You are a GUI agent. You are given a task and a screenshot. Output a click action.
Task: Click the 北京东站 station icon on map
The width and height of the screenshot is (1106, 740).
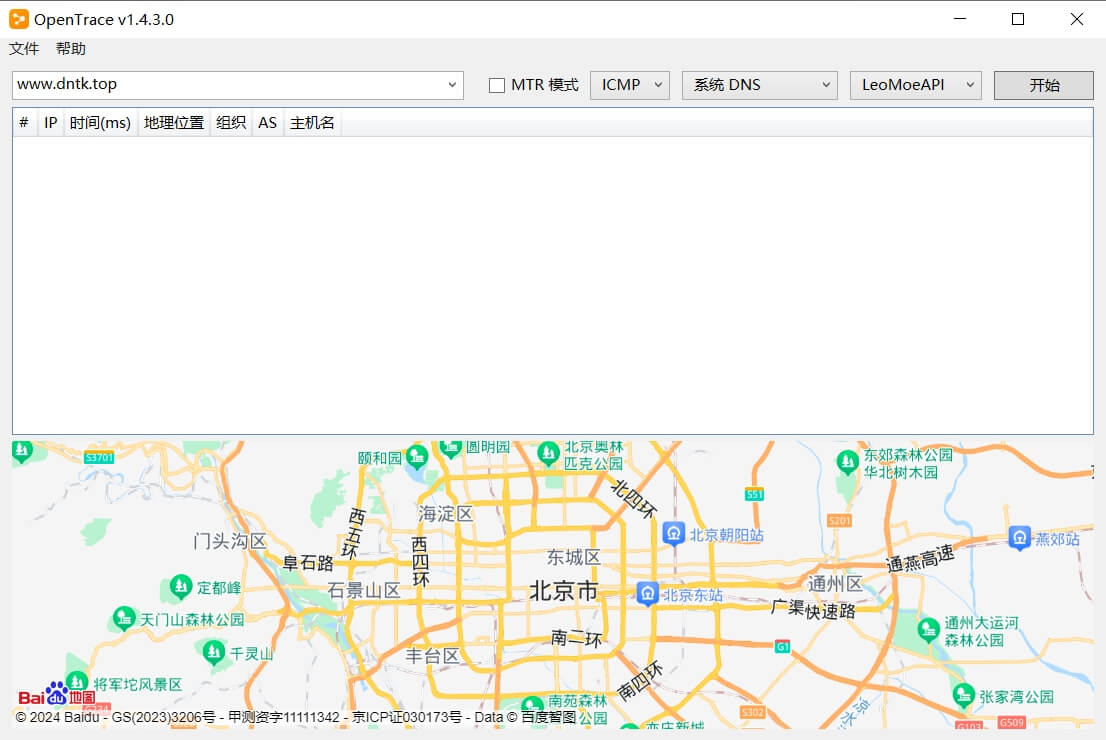pyautogui.click(x=648, y=594)
